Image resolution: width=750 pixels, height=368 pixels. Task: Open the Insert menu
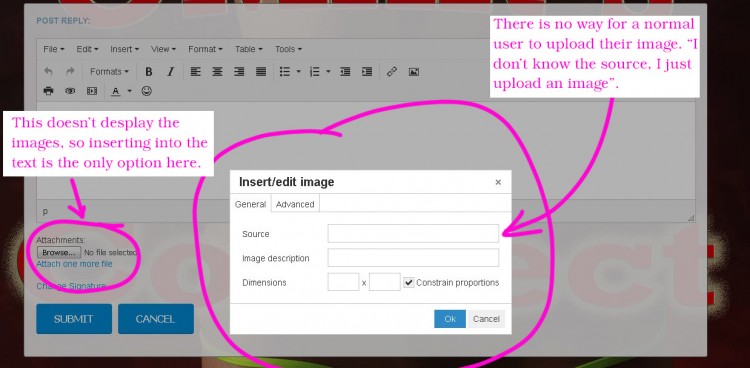click(124, 49)
